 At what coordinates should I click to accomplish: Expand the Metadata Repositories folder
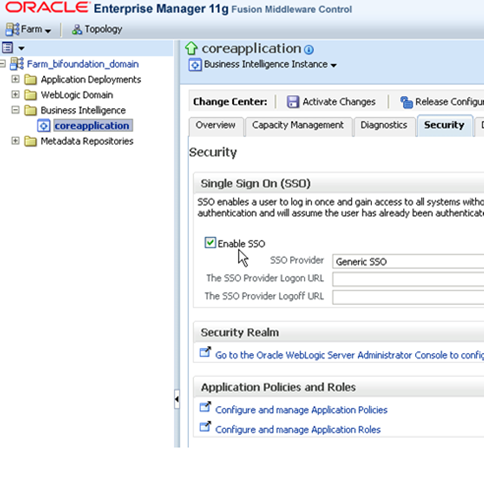[15, 141]
